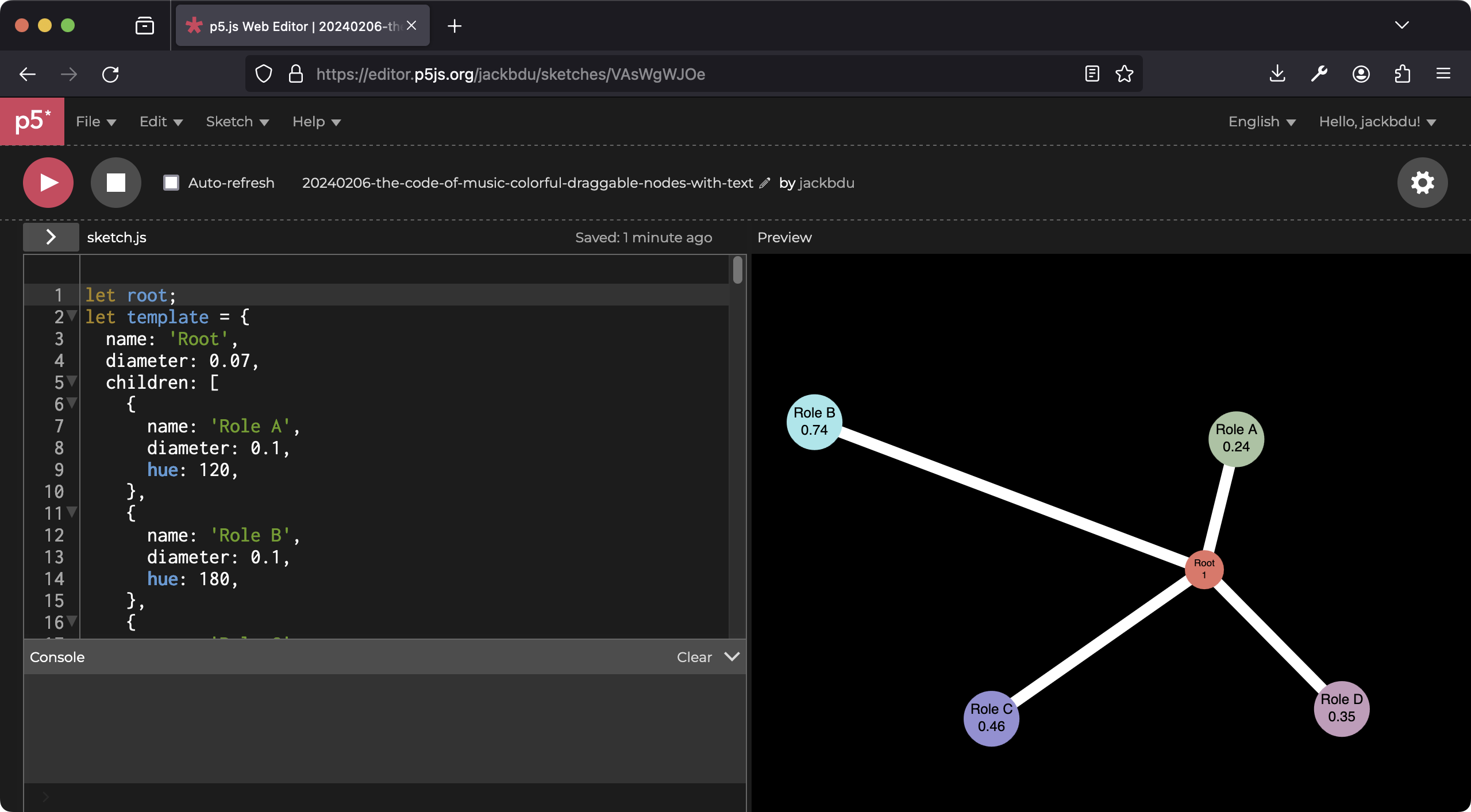The width and height of the screenshot is (1471, 812).
Task: Open the English language dropdown
Action: tap(1261, 122)
